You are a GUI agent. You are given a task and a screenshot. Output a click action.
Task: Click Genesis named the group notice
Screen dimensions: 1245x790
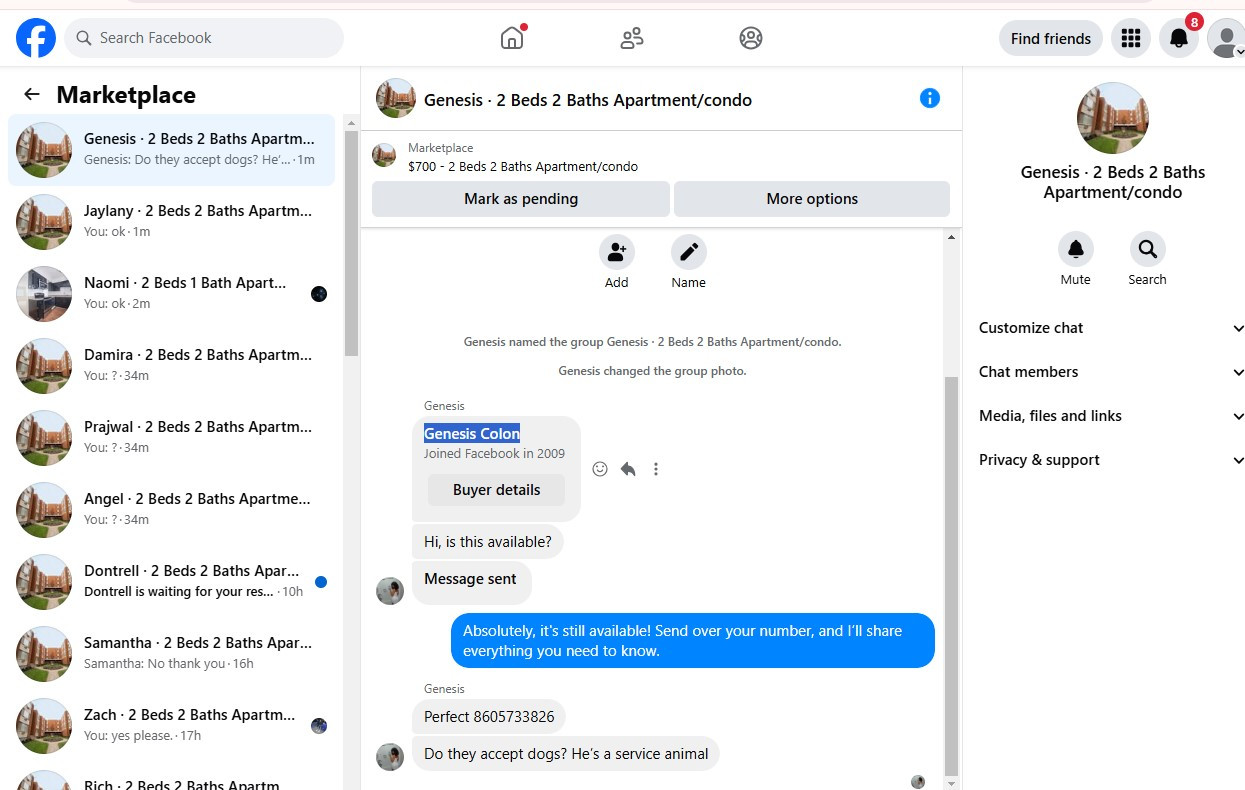click(653, 342)
